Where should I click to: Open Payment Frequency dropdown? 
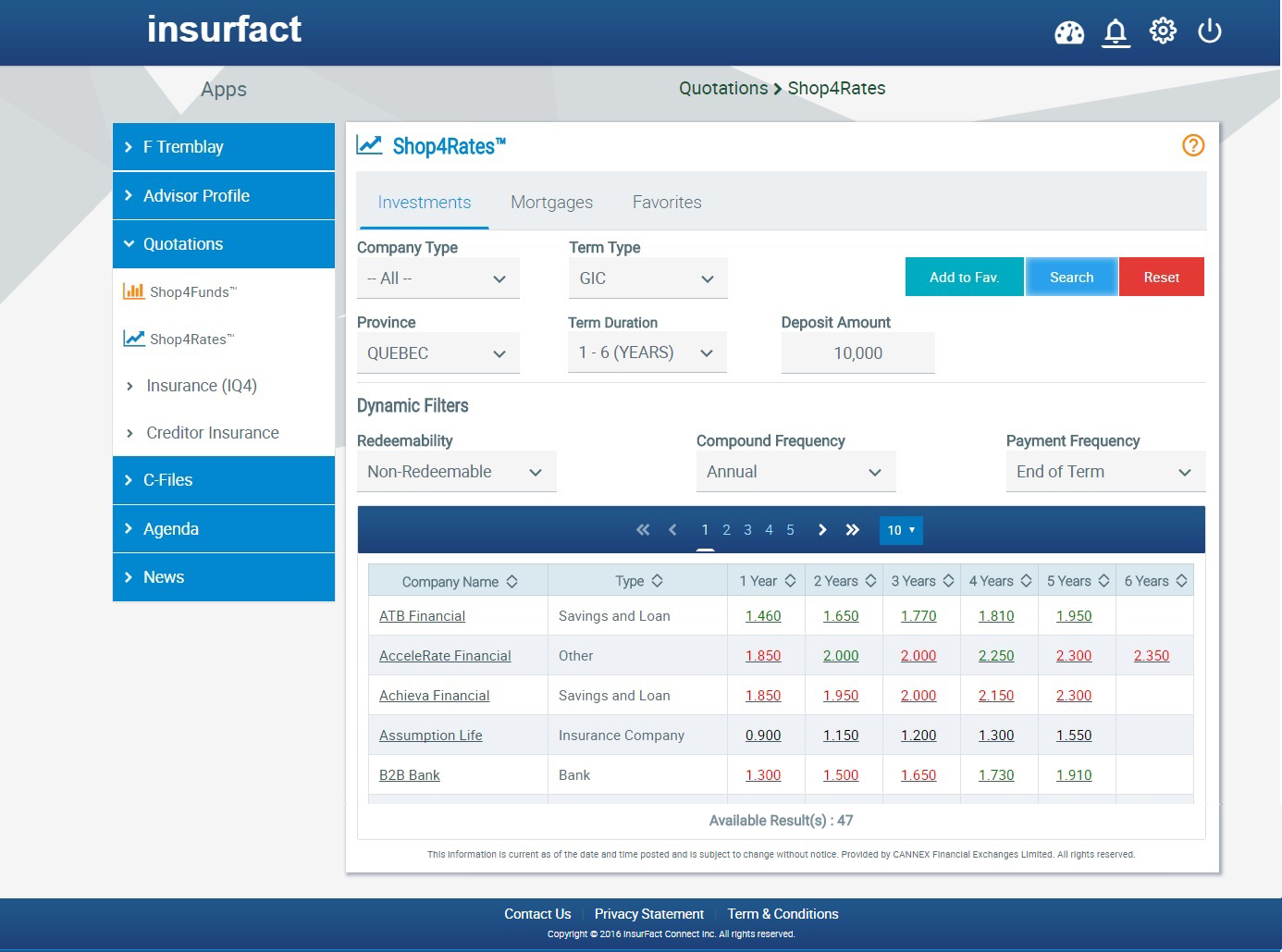(x=1106, y=472)
